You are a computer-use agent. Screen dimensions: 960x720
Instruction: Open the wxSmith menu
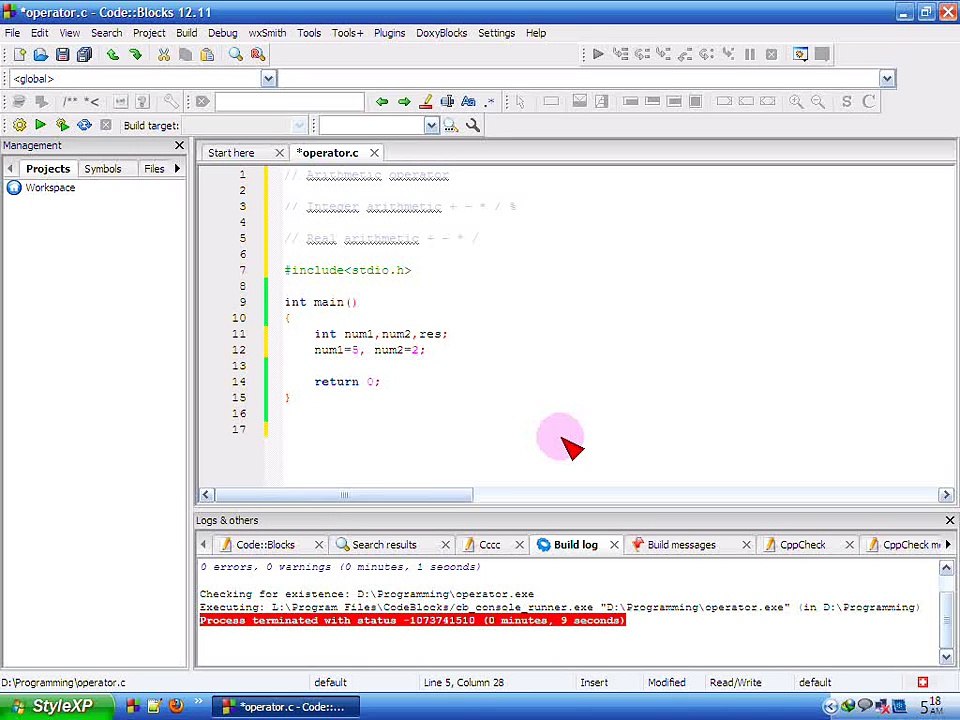pos(268,33)
